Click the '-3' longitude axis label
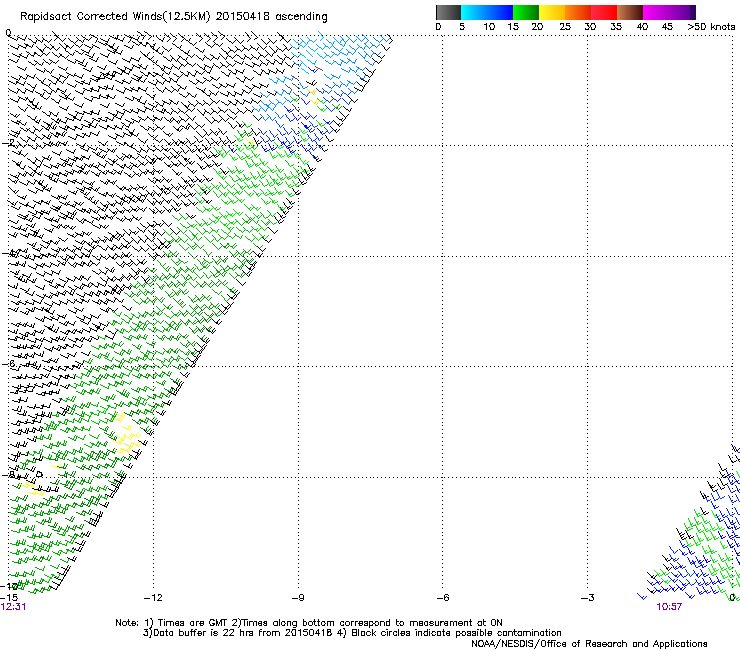Screen dimensions: 740x650 click(587, 598)
